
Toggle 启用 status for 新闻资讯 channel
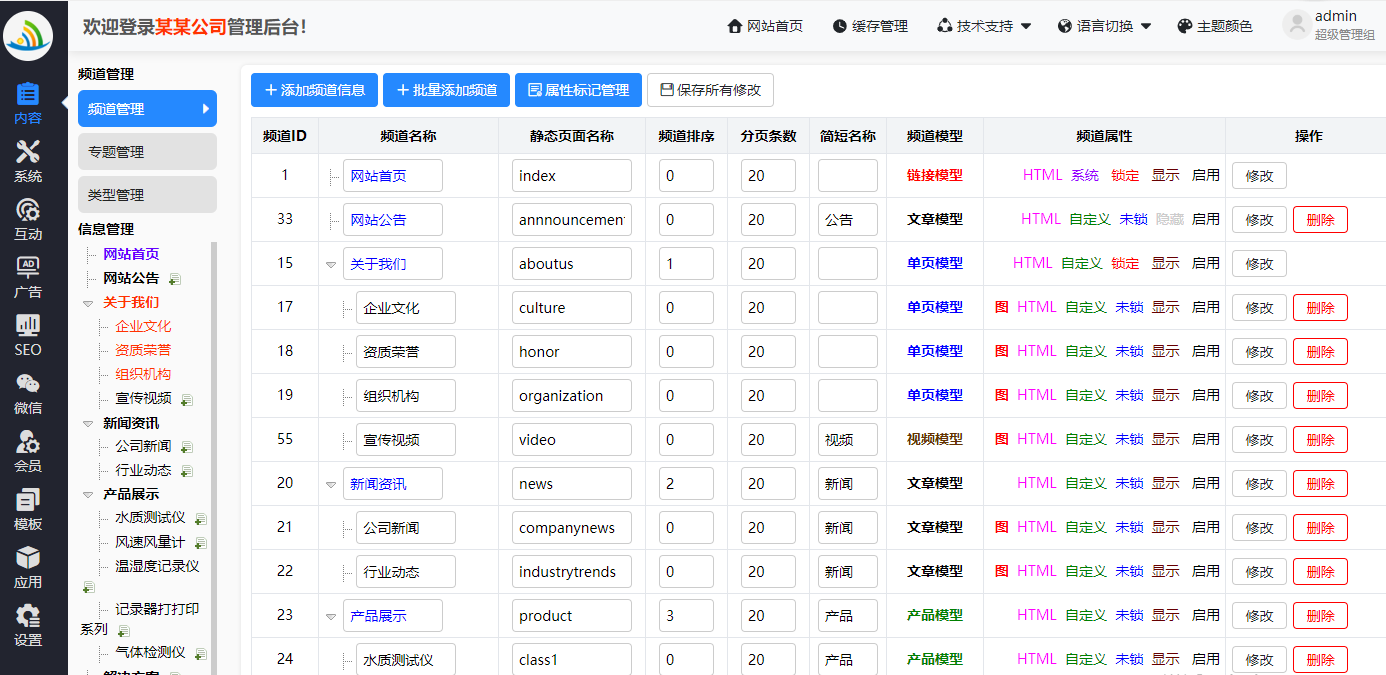pyautogui.click(x=1205, y=483)
